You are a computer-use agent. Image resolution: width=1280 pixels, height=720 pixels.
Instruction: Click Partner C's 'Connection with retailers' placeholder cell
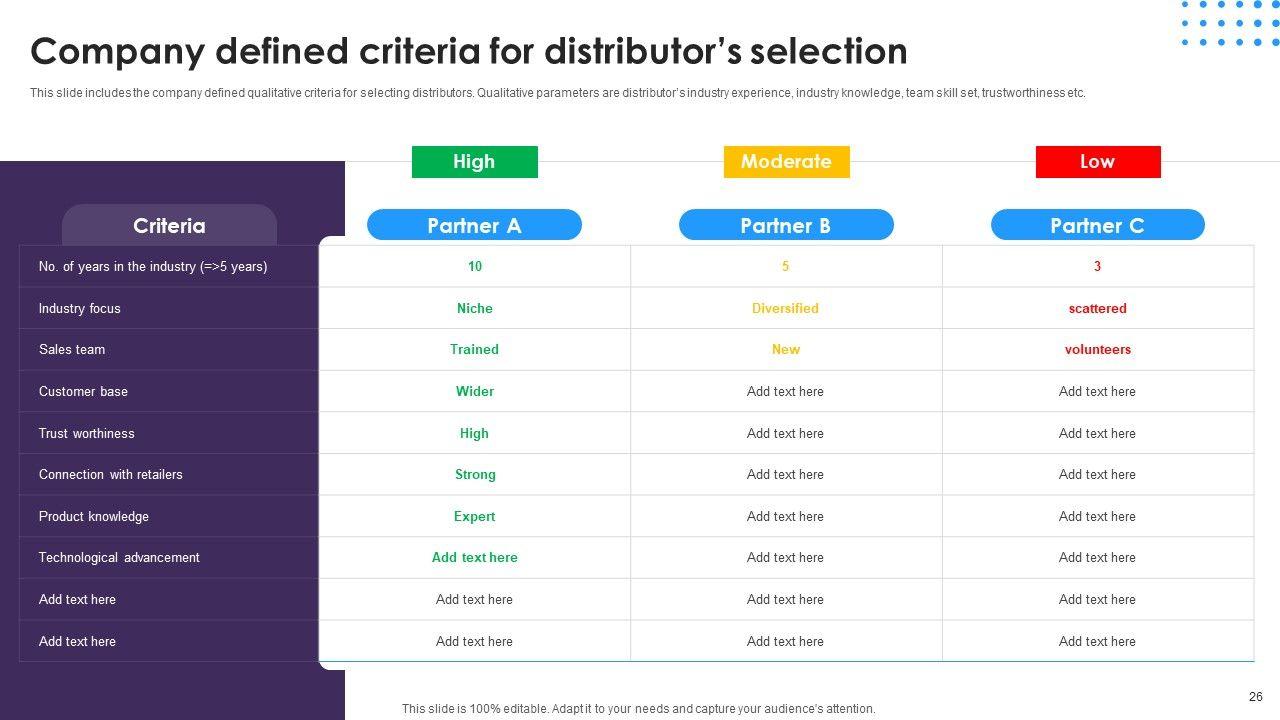pos(1097,474)
